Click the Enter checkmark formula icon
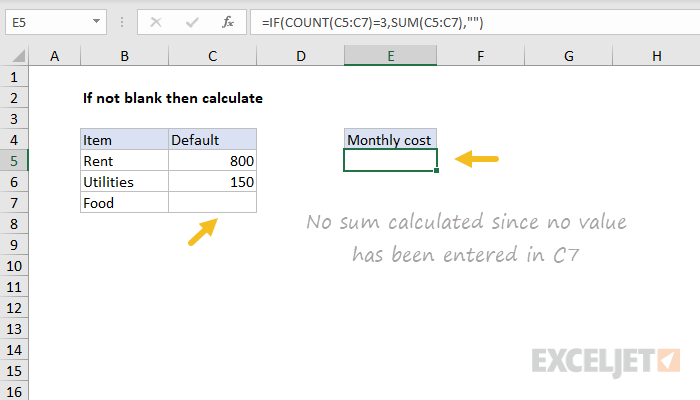700x400 pixels. (x=192, y=22)
